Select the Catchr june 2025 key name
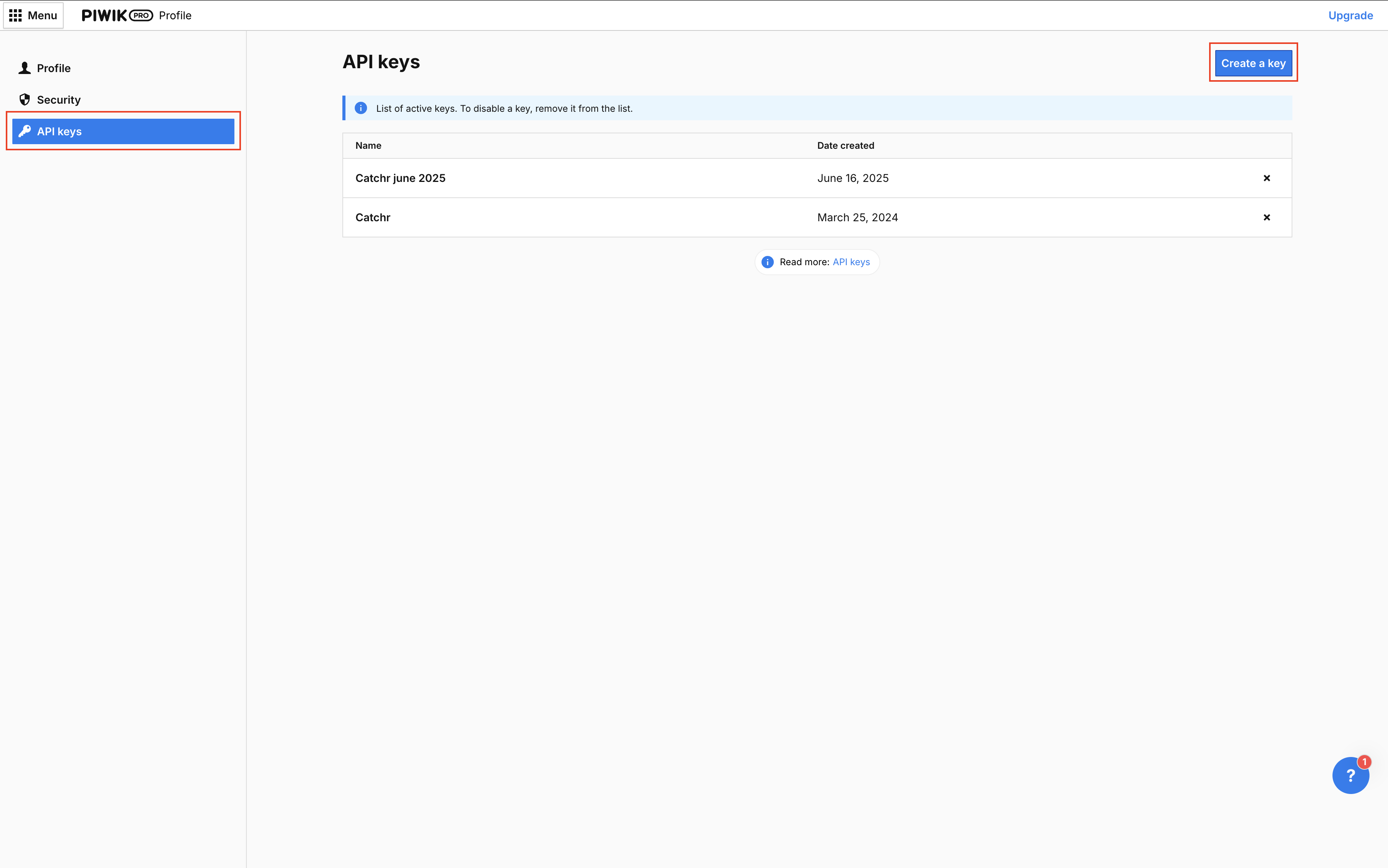 [x=400, y=178]
